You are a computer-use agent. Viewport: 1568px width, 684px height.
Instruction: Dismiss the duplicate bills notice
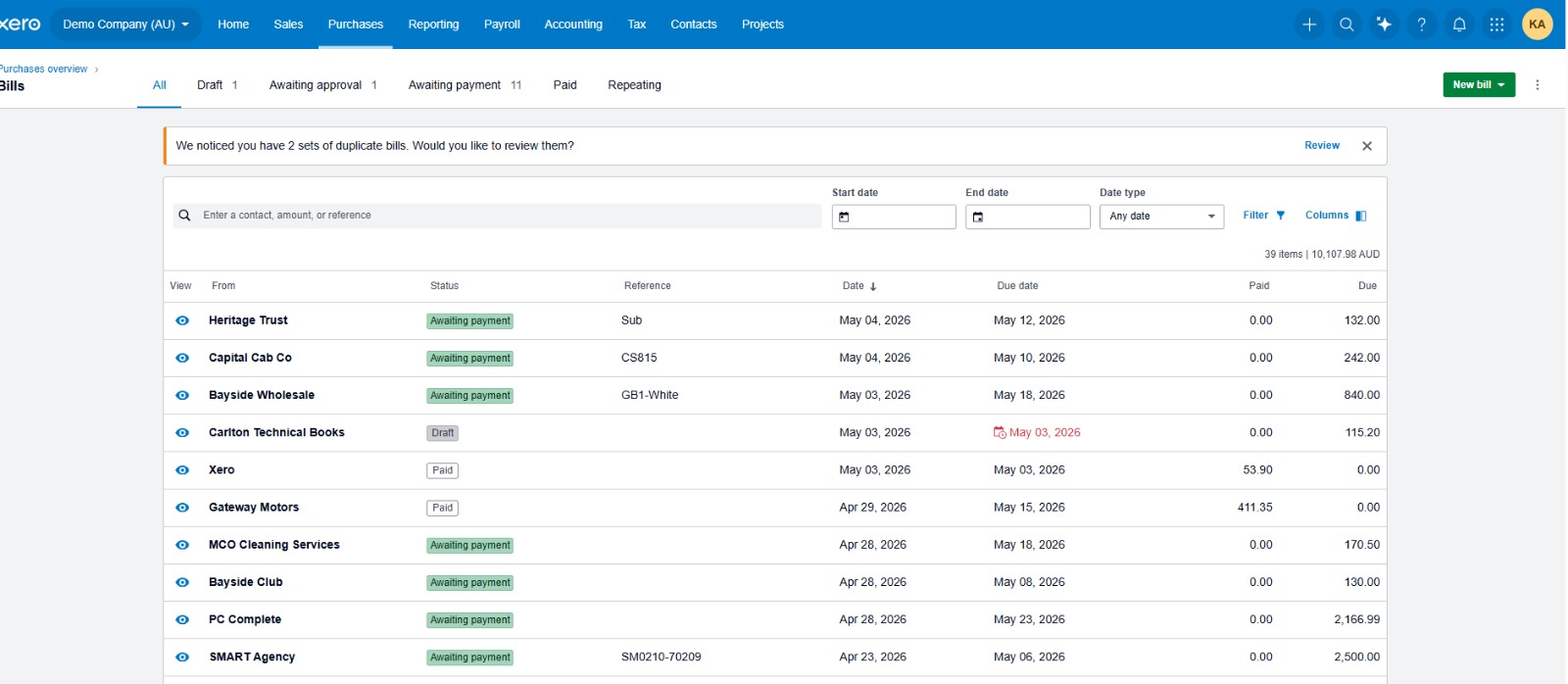[1367, 146]
